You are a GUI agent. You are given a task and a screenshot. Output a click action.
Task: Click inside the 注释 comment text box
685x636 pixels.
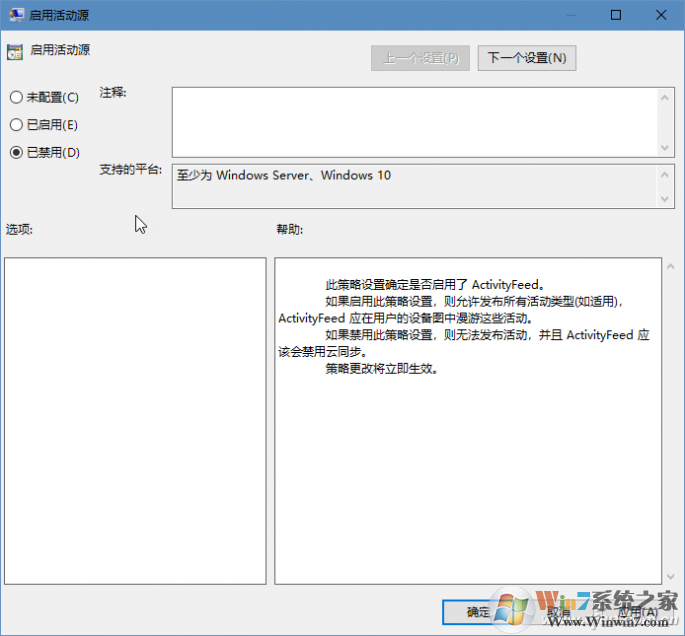(x=415, y=122)
